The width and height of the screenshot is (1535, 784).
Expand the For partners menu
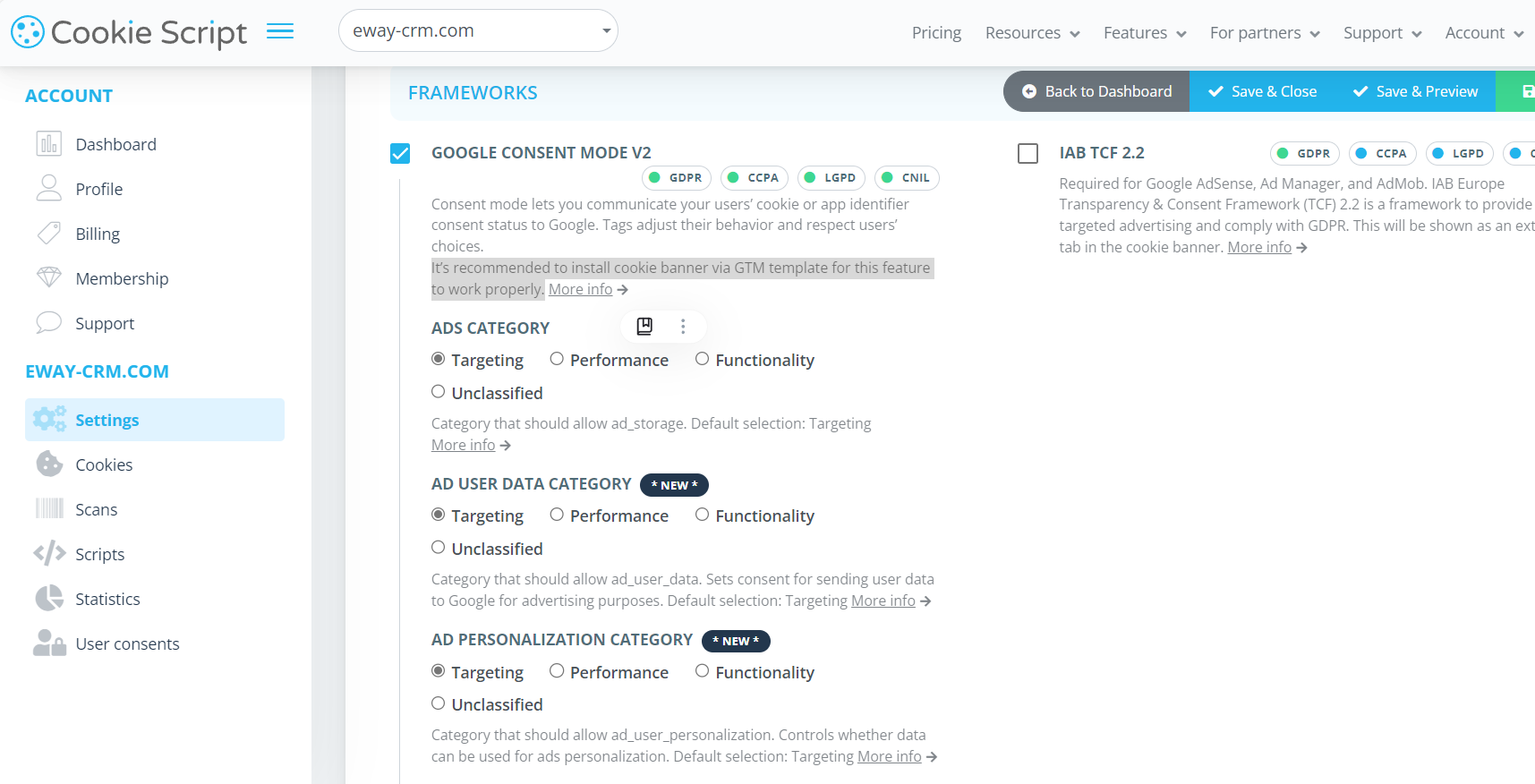pos(1265,33)
